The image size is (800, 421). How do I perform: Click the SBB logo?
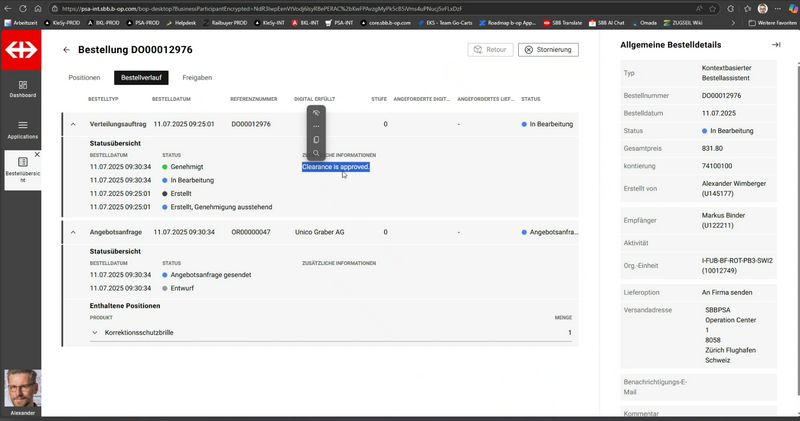pyautogui.click(x=22, y=49)
